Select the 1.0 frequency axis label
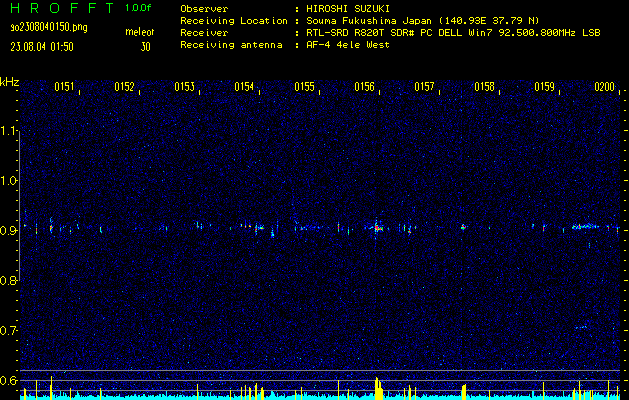The image size is (629, 400). pyautogui.click(x=9, y=181)
